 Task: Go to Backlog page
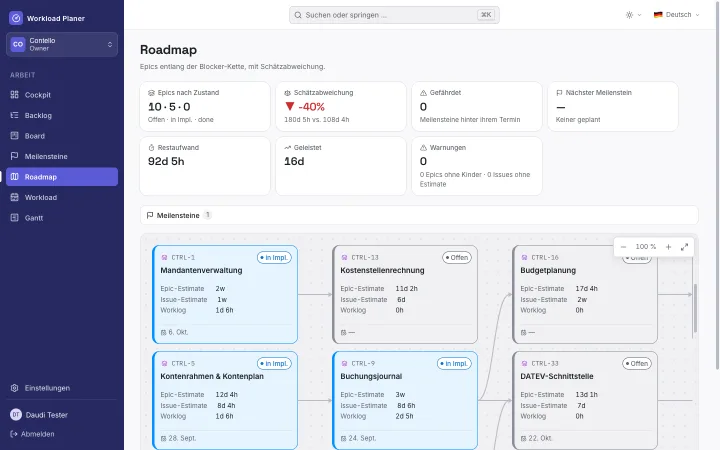[62, 115]
